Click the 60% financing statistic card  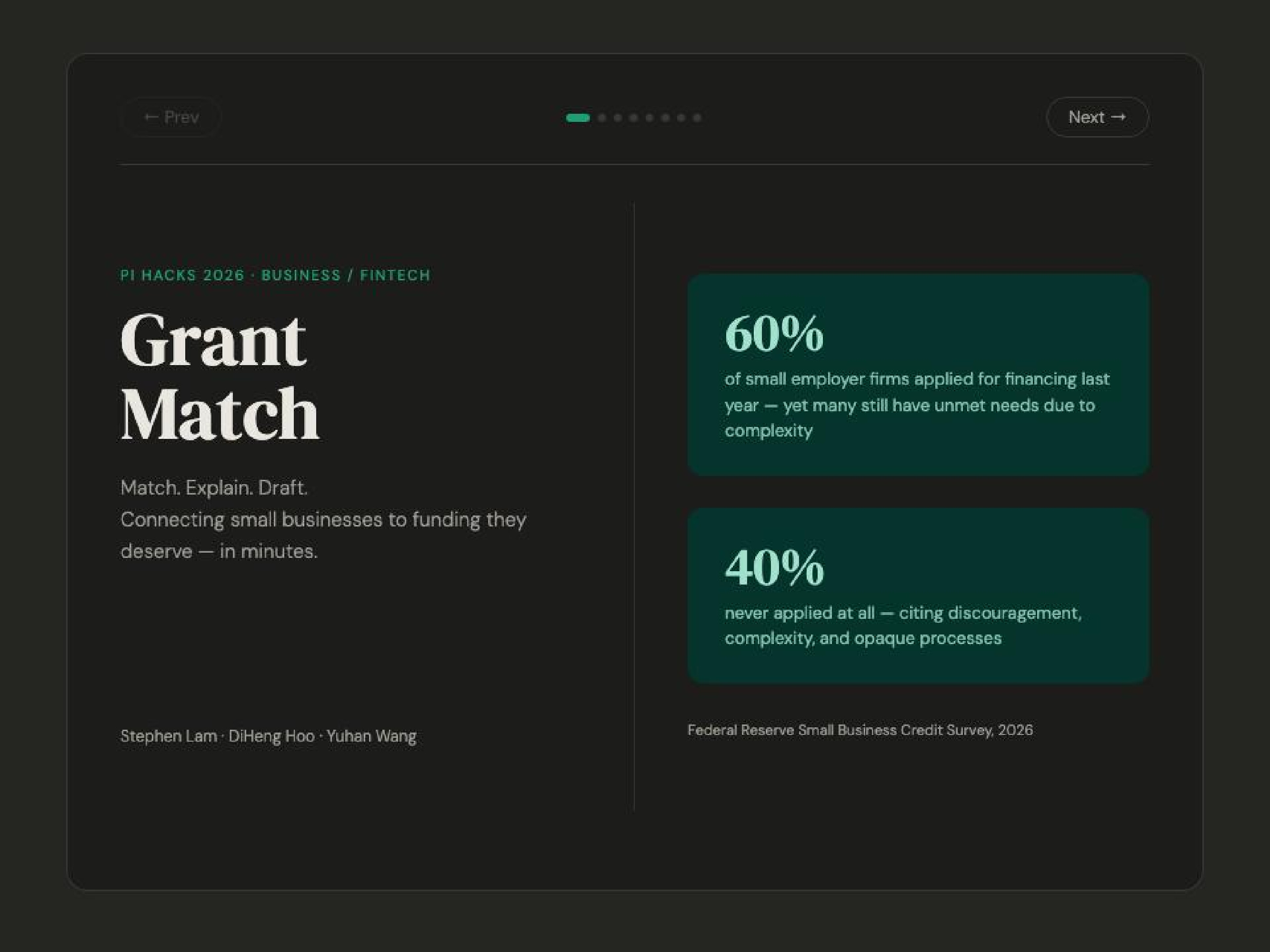coord(918,374)
